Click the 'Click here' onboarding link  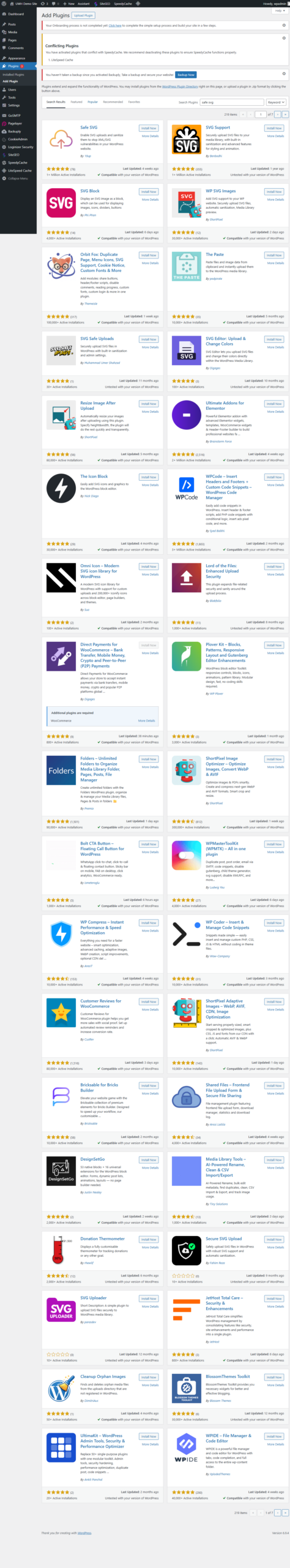point(115,26)
